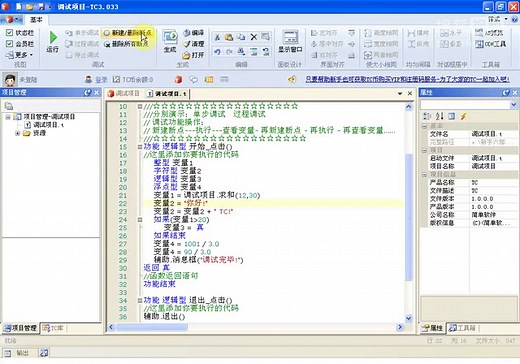Pin the 项目管理 panel
520x364 pixels.
(x=88, y=92)
